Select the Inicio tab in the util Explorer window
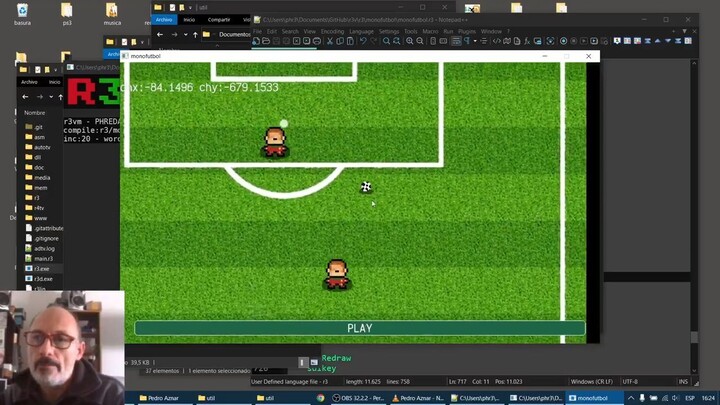This screenshot has height=405, width=720. 189,20
